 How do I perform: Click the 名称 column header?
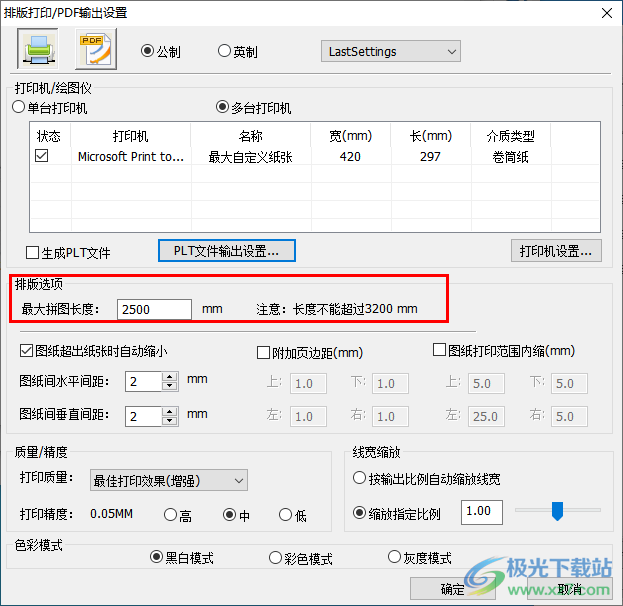[250, 136]
